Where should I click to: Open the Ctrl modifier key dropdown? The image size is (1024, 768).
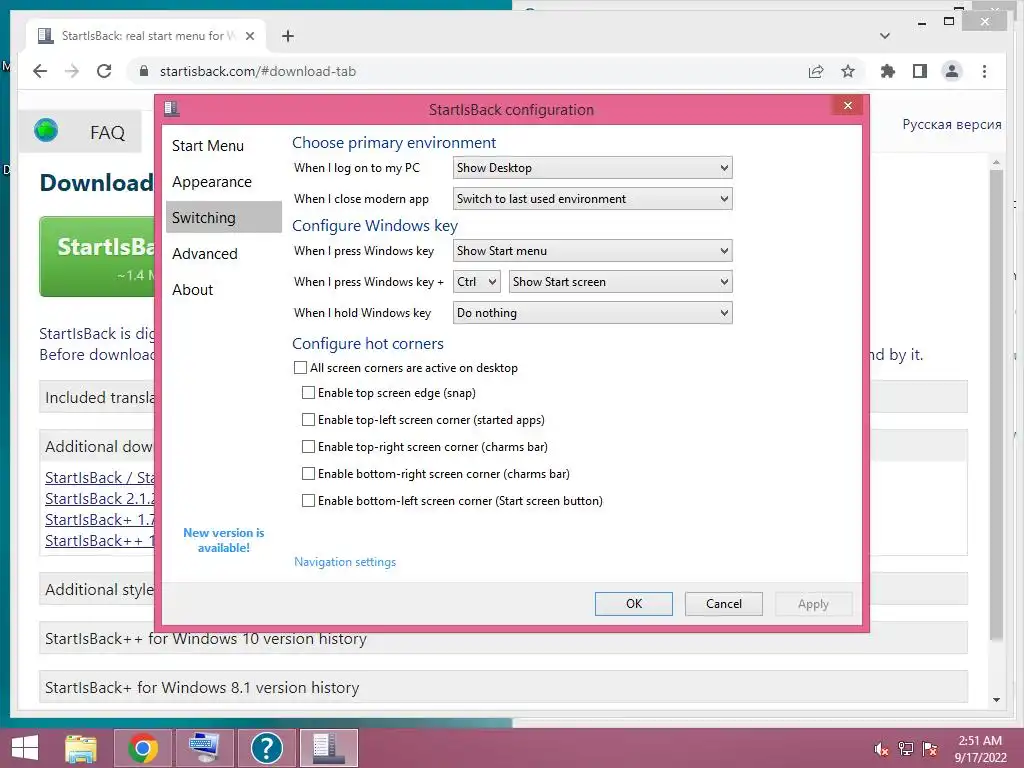477,281
